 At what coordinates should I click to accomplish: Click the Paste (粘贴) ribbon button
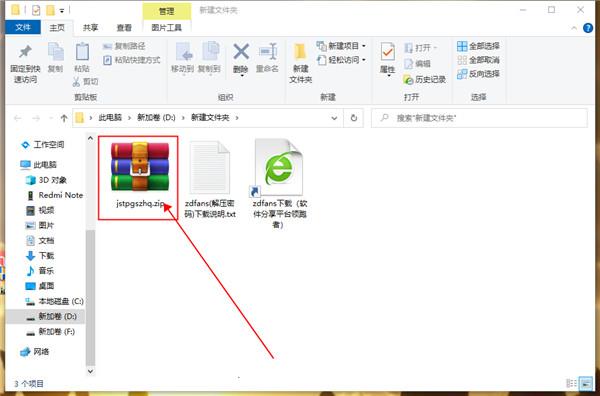click(82, 57)
